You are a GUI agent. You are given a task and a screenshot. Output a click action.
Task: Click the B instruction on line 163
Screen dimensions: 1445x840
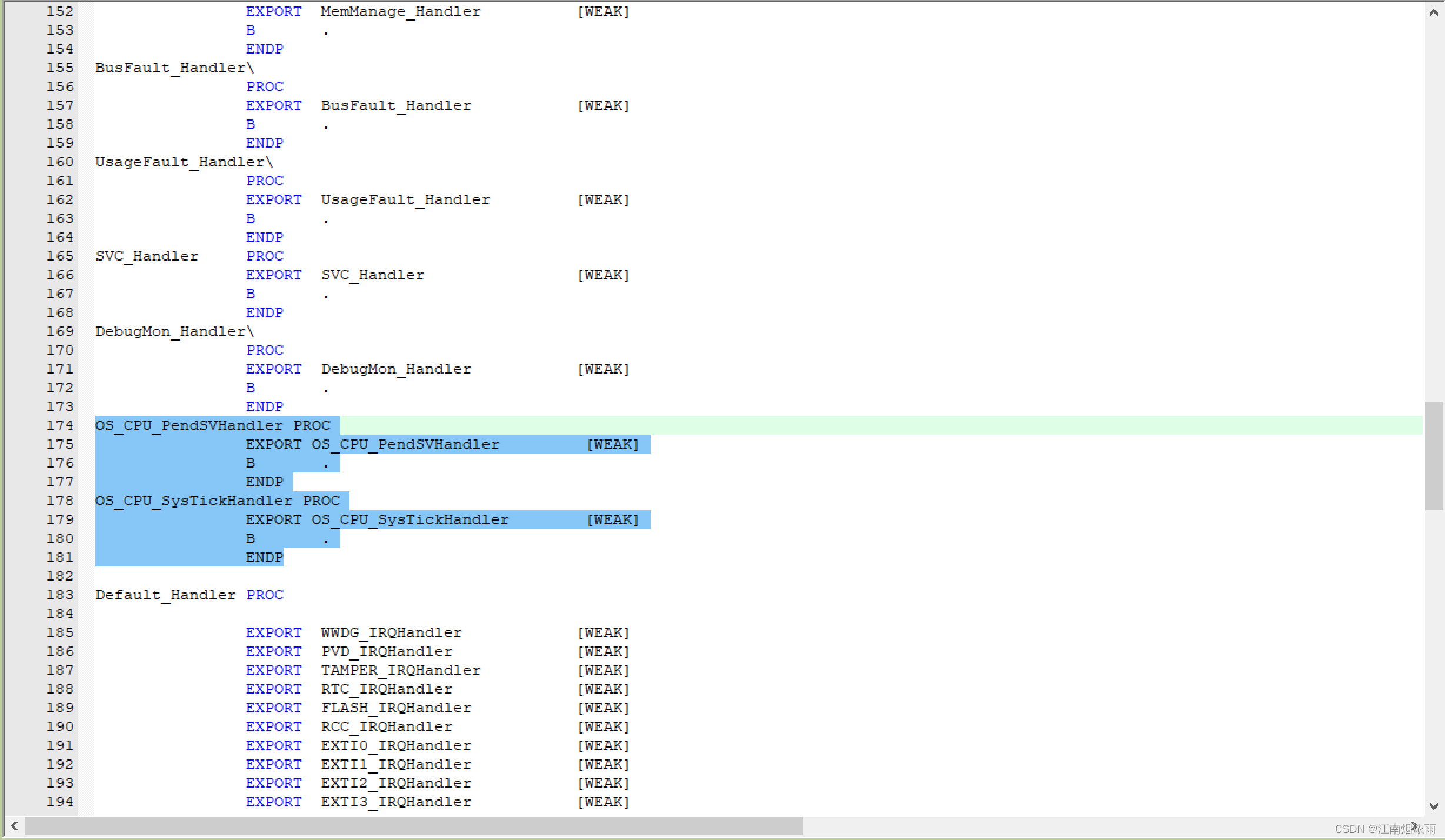(251, 218)
